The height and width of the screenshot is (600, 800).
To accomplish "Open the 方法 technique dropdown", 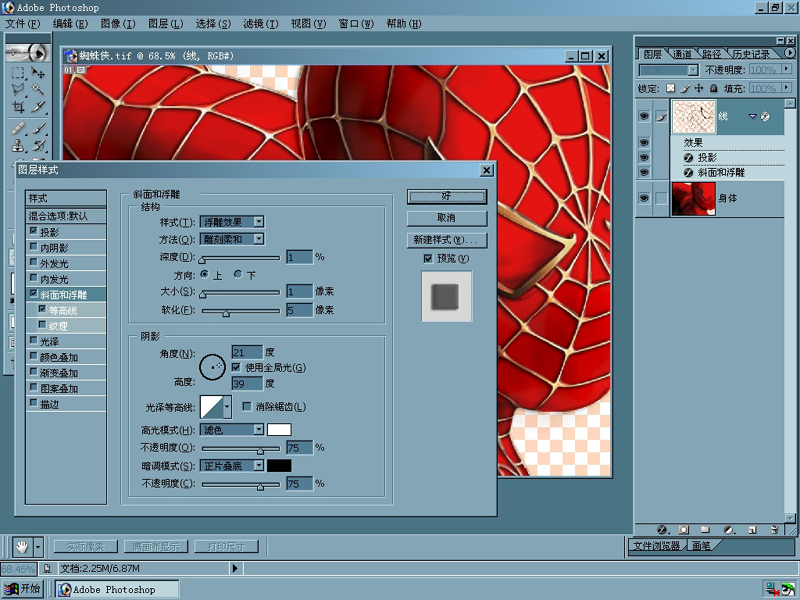I will [259, 239].
